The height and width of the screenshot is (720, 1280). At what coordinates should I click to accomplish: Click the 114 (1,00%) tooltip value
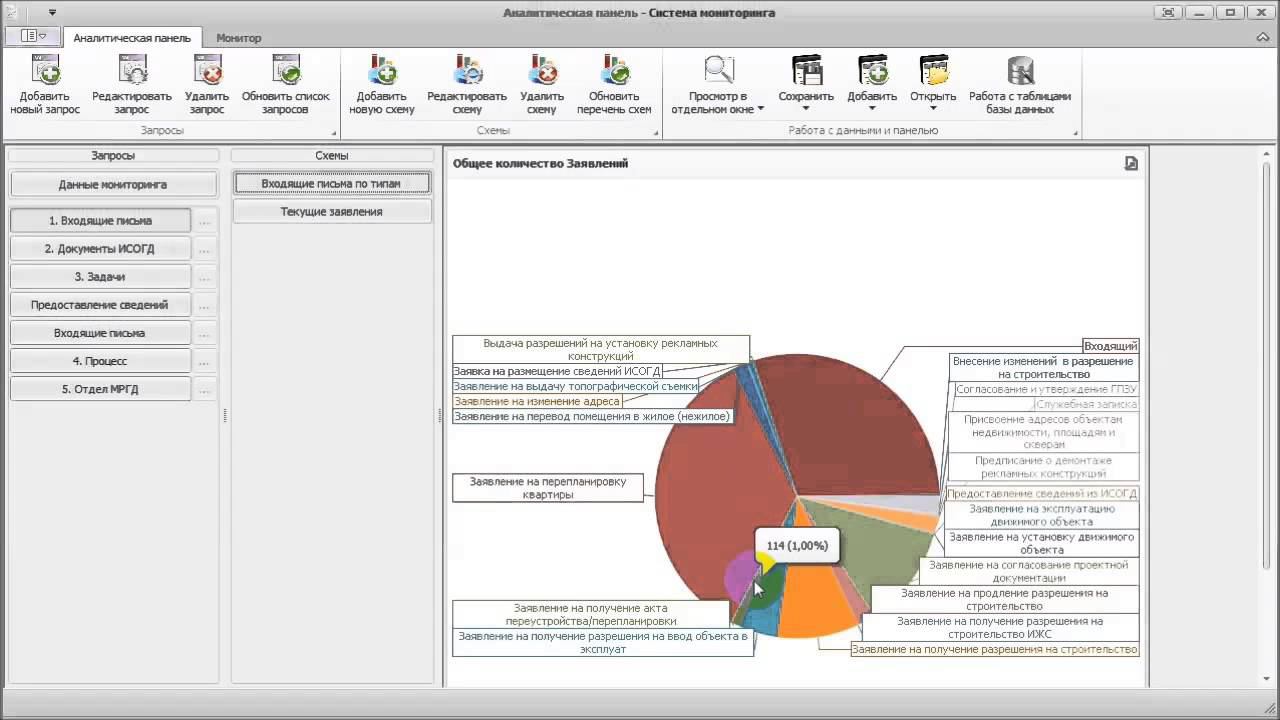coord(797,546)
